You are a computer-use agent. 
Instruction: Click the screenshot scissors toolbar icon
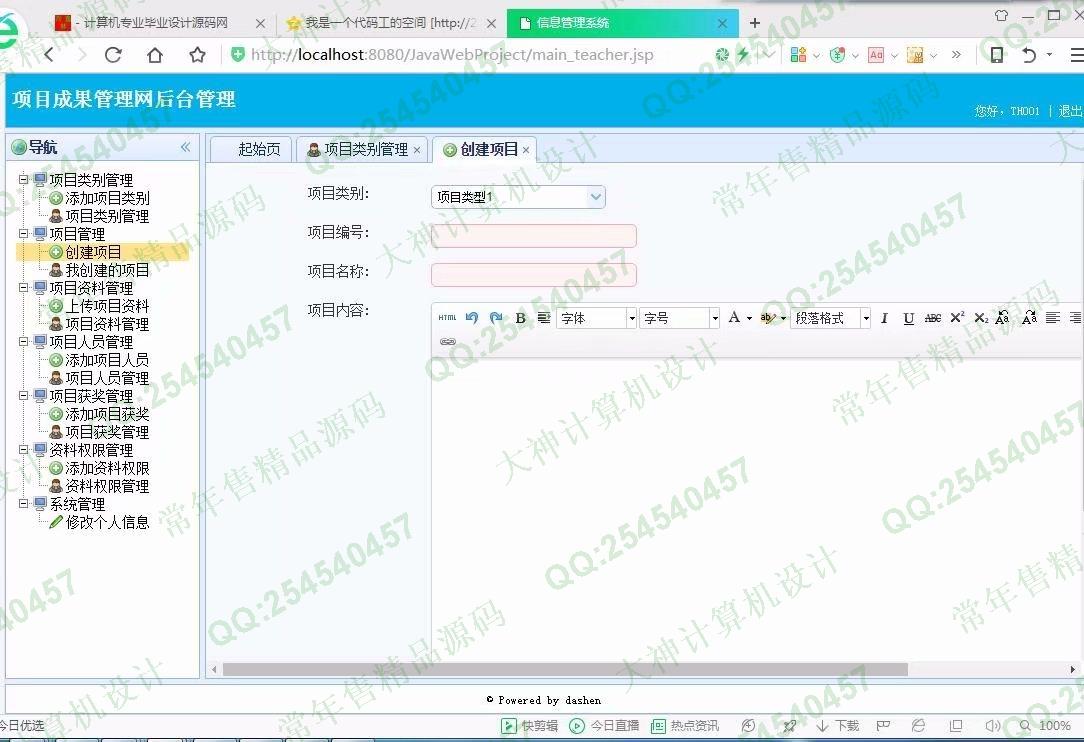[915, 55]
